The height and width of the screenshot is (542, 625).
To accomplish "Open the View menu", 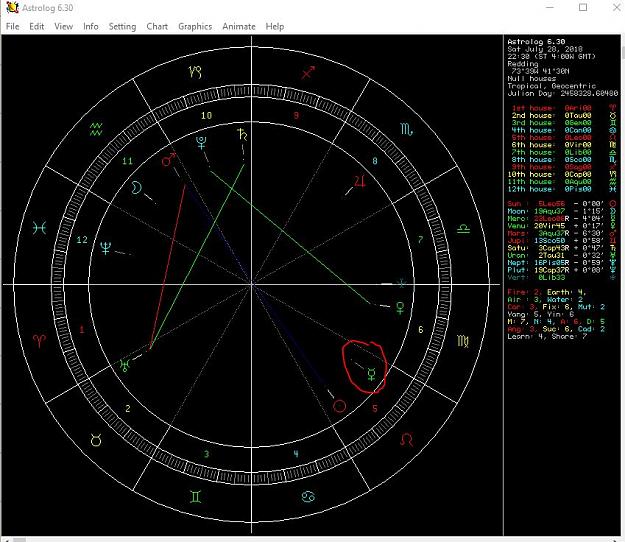I will [x=63, y=26].
